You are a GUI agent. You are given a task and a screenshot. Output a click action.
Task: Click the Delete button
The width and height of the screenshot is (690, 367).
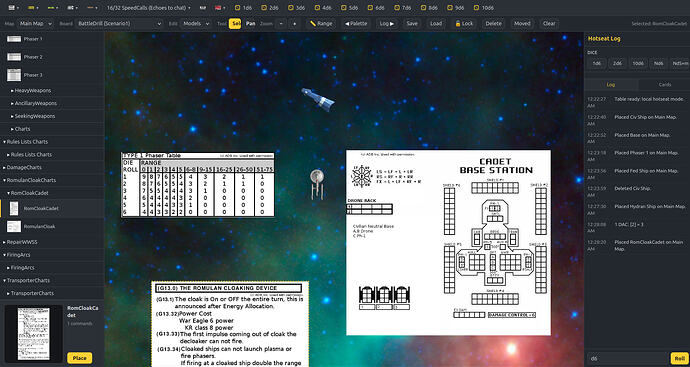(x=493, y=23)
